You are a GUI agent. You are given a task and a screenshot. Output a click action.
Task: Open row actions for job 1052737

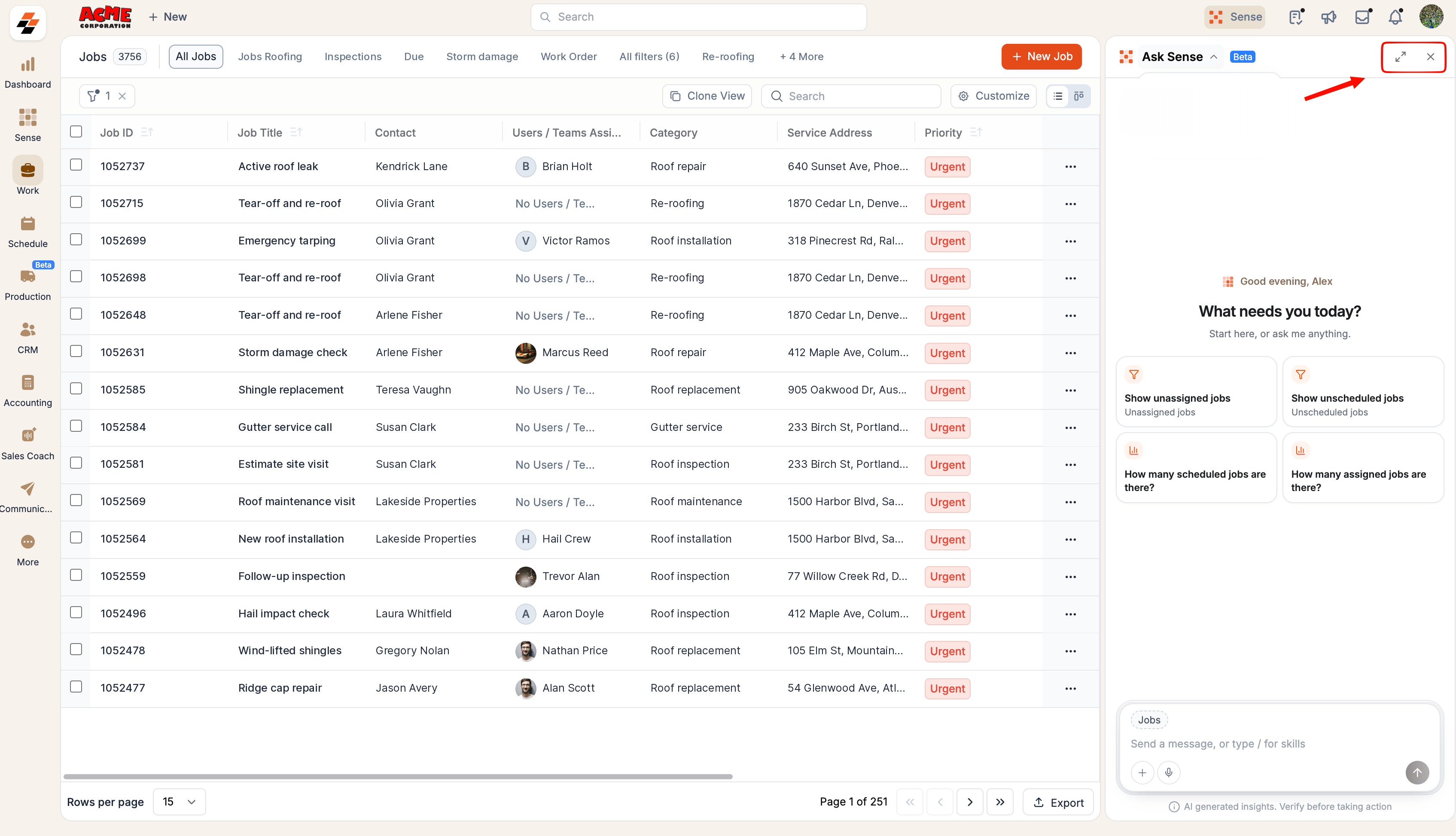pos(1070,167)
